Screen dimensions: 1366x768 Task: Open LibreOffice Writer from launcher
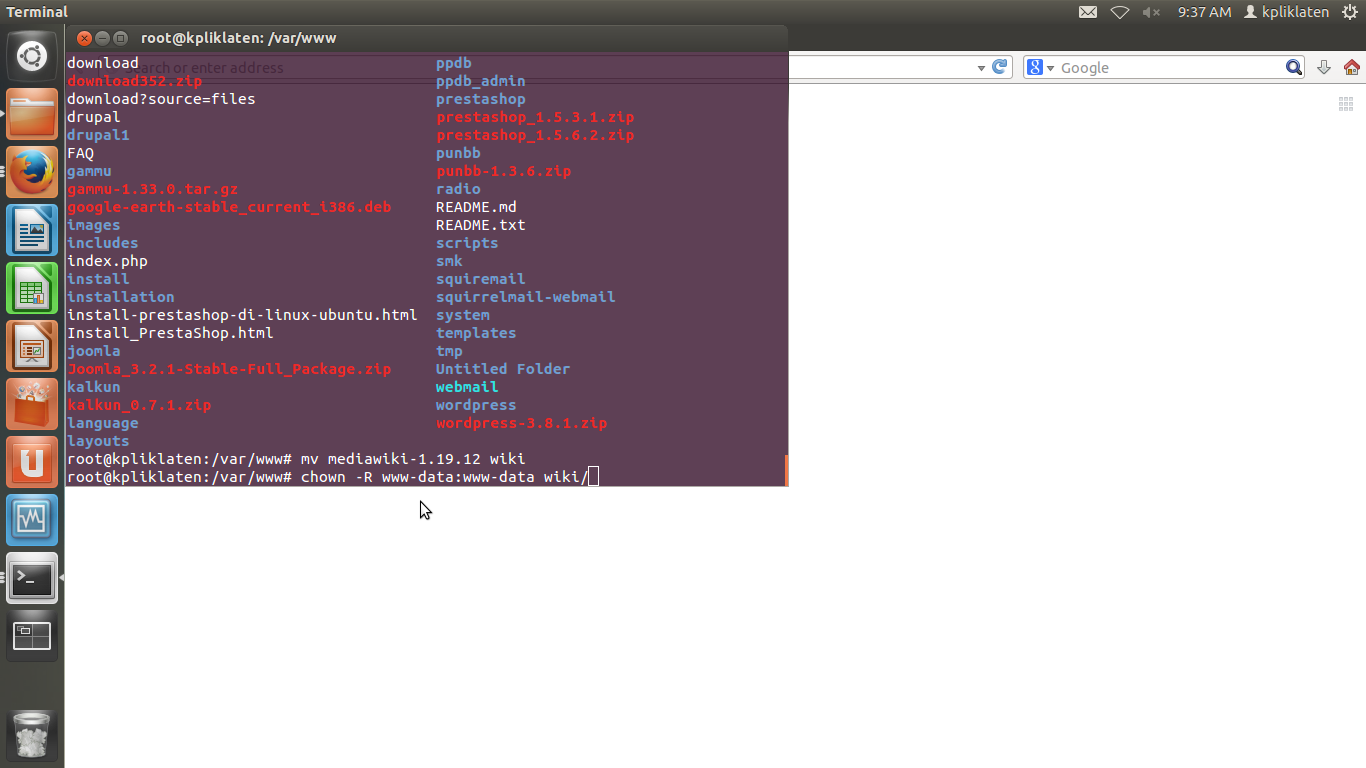[32, 230]
